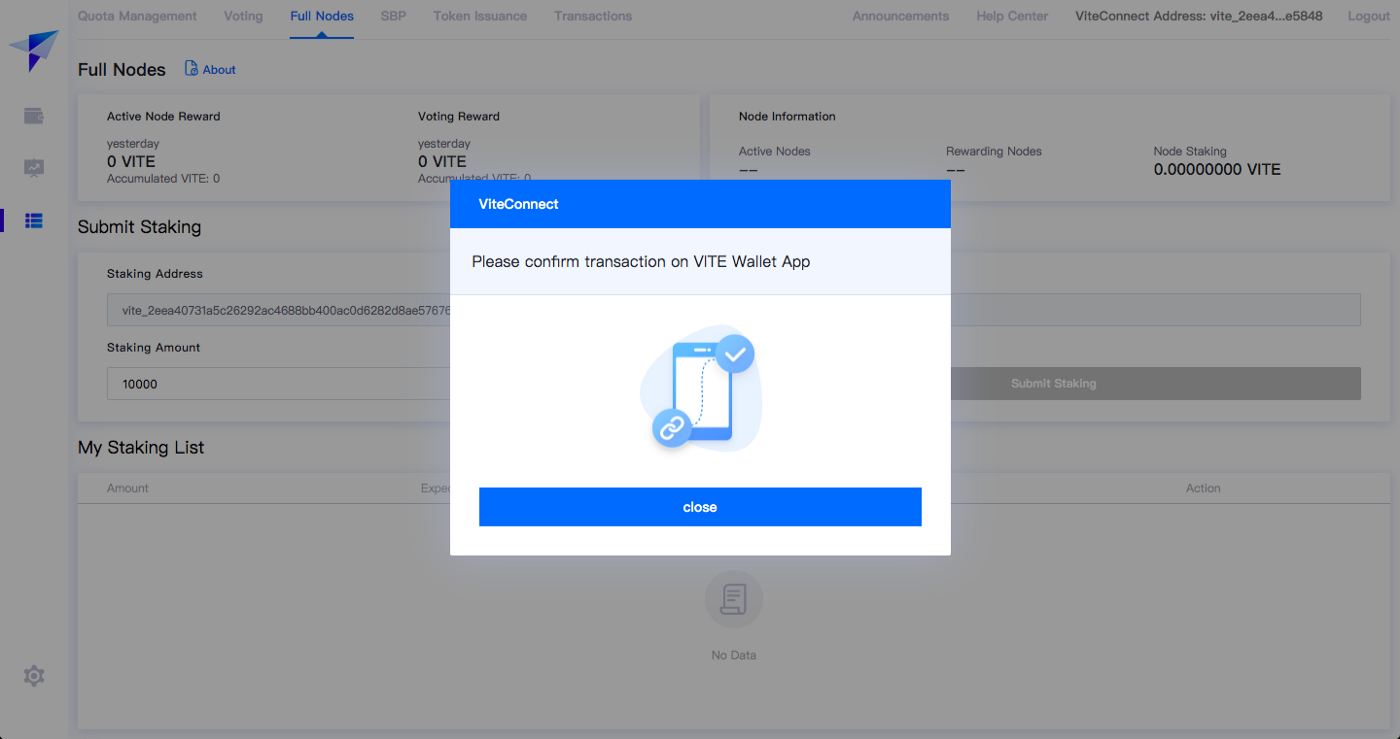Viewport: 1400px width, 739px height.
Task: Switch to Voting tab
Action: click(x=244, y=16)
